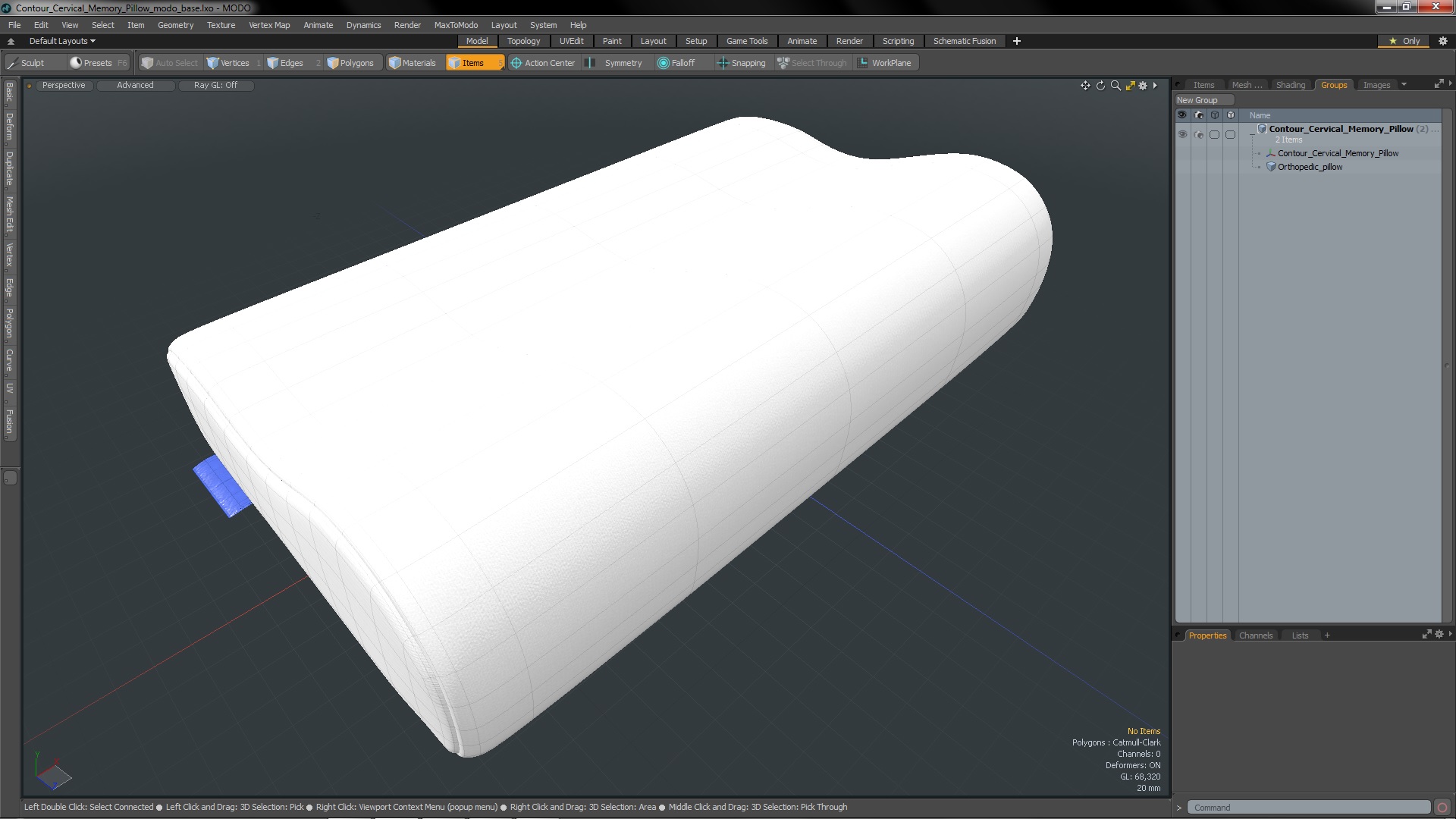This screenshot has width=1456, height=819.
Task: Switch to the UVEdit layout tab
Action: tap(571, 41)
